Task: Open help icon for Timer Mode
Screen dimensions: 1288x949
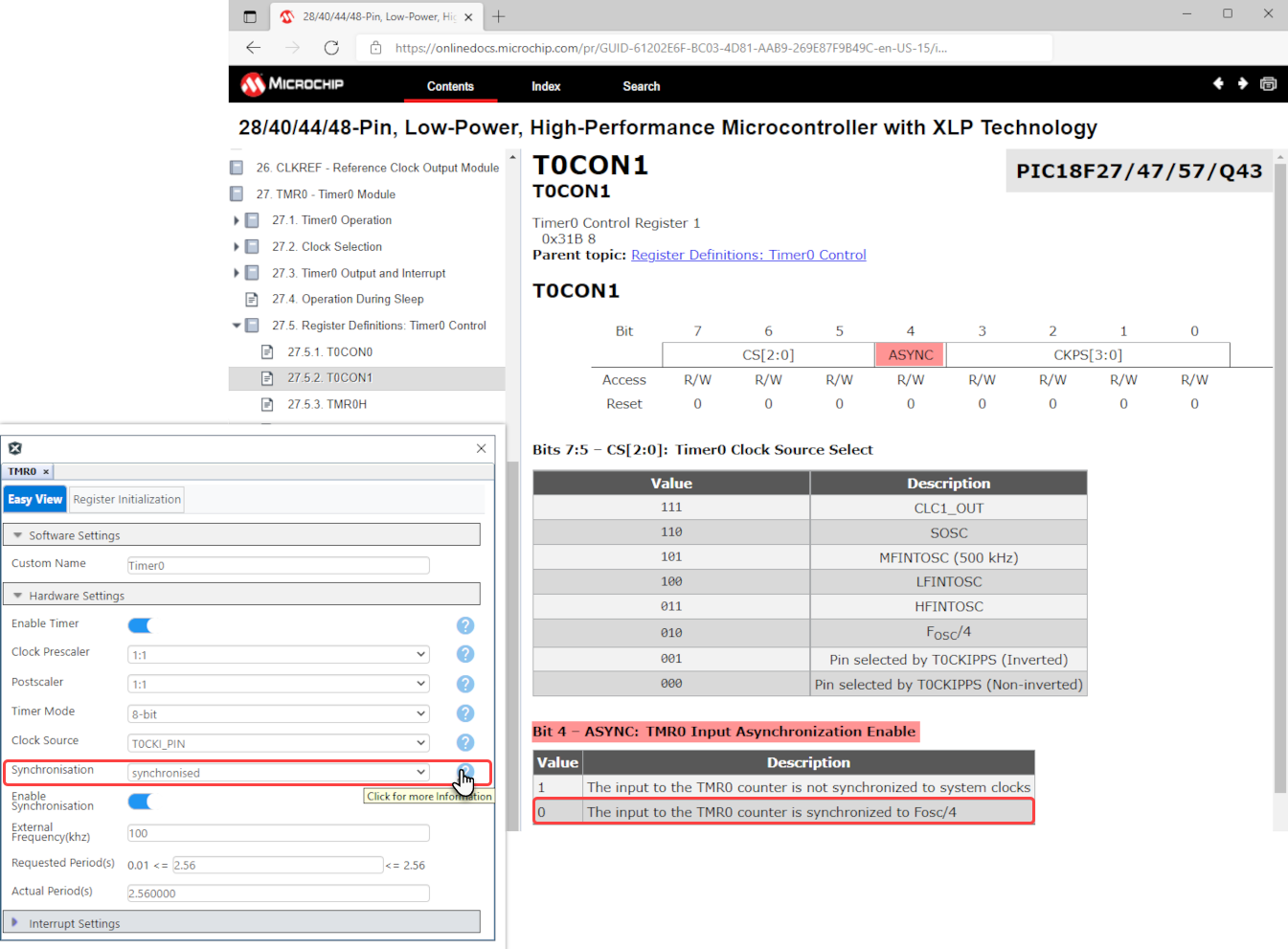Action: coord(465,713)
